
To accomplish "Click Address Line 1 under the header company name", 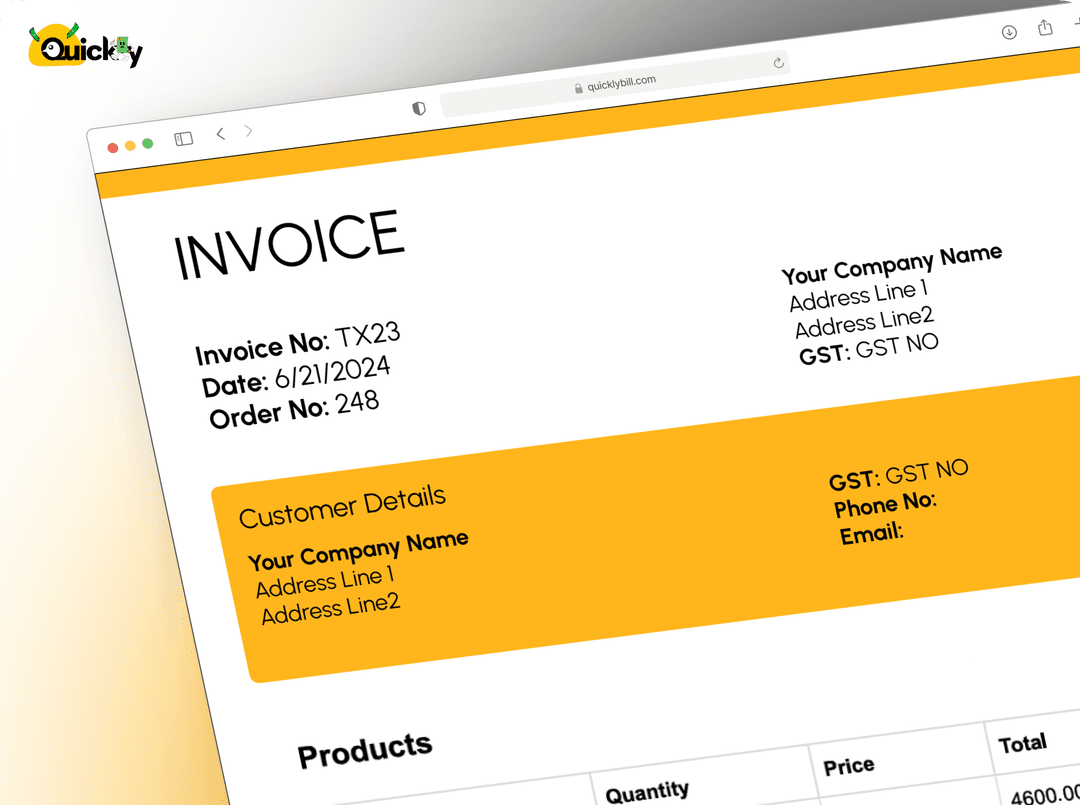I will [859, 296].
